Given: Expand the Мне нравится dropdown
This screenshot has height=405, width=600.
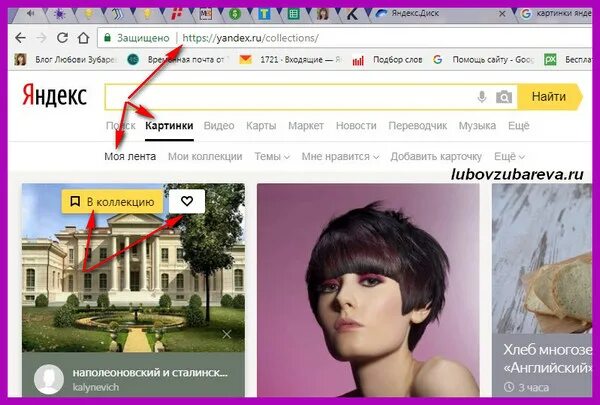Looking at the screenshot, I should tap(340, 157).
